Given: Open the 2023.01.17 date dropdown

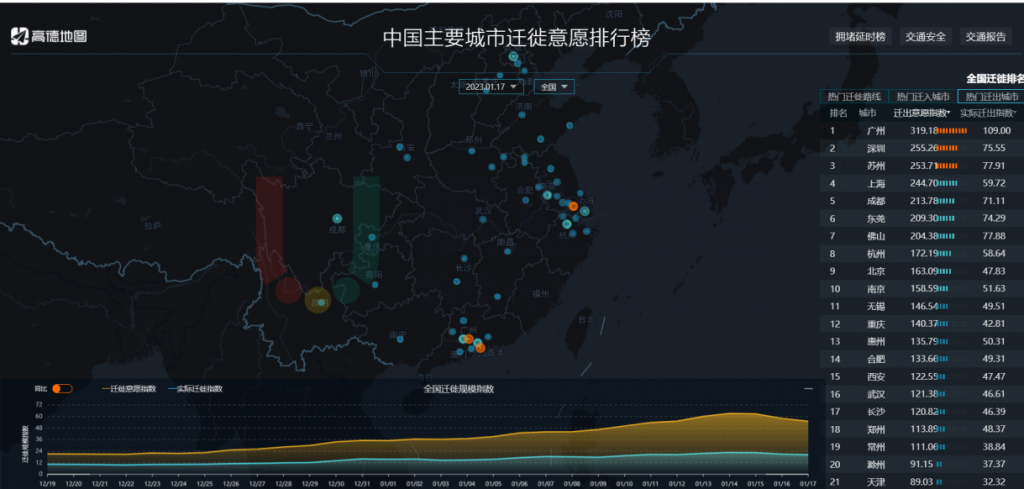Looking at the screenshot, I should (491, 87).
